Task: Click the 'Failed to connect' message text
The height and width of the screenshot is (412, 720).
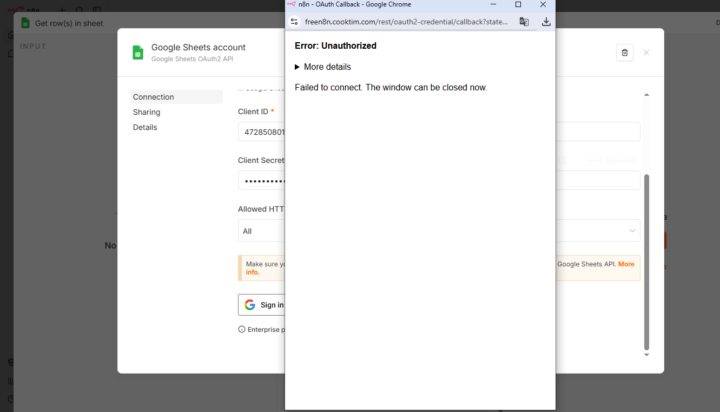Action: 391,87
